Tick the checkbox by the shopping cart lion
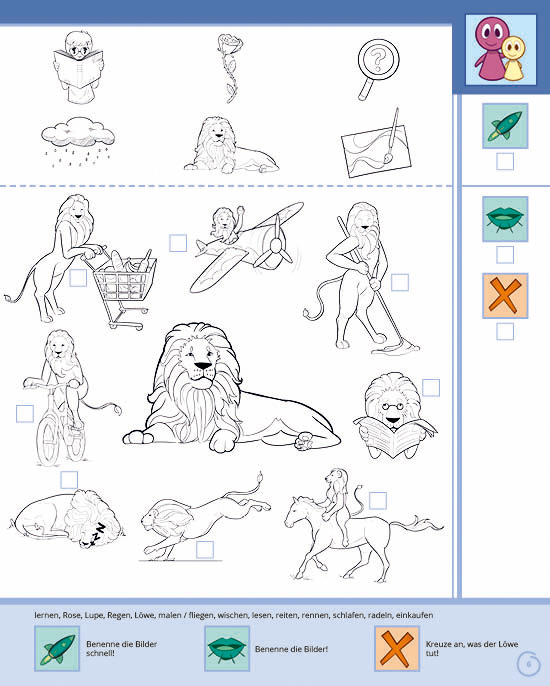The width and height of the screenshot is (550, 686). pos(78,278)
